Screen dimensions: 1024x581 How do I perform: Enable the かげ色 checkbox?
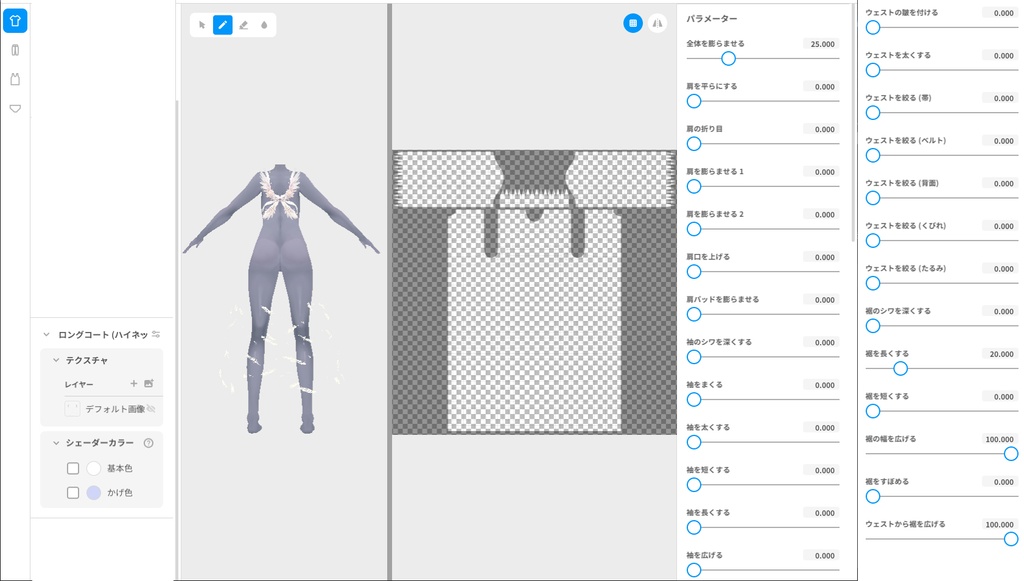[73, 493]
